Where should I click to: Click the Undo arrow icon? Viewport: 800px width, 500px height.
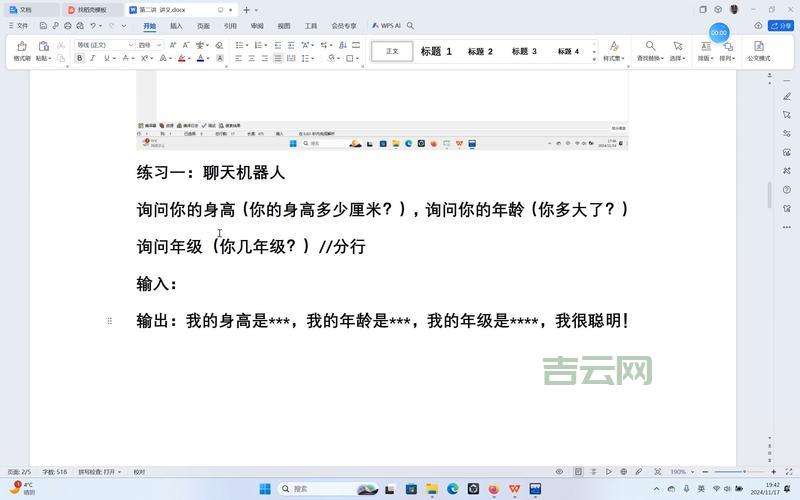point(93,26)
